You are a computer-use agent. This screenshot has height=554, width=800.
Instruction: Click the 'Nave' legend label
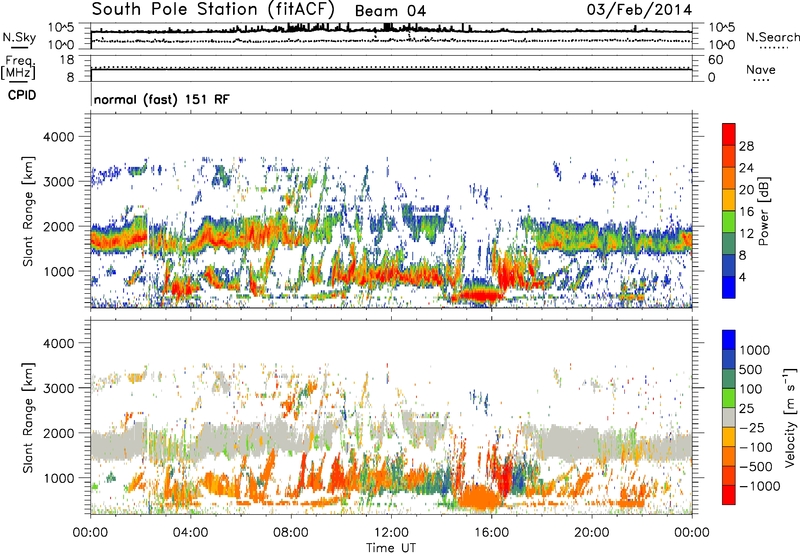pyautogui.click(x=761, y=69)
